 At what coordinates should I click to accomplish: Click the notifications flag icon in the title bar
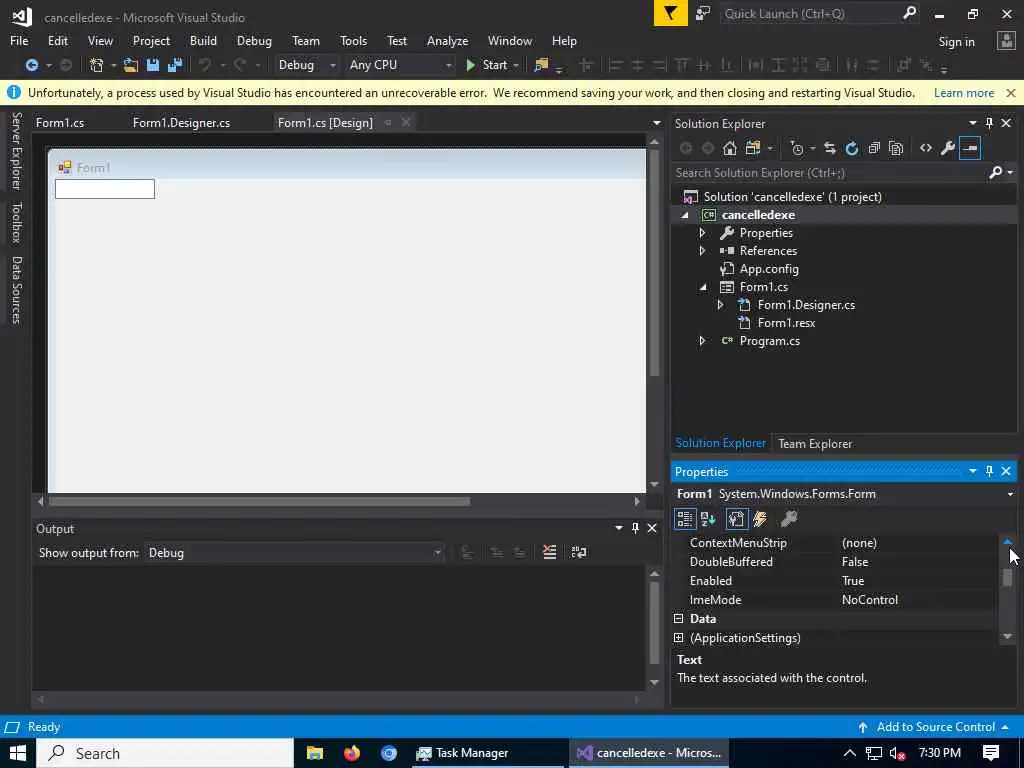click(670, 13)
